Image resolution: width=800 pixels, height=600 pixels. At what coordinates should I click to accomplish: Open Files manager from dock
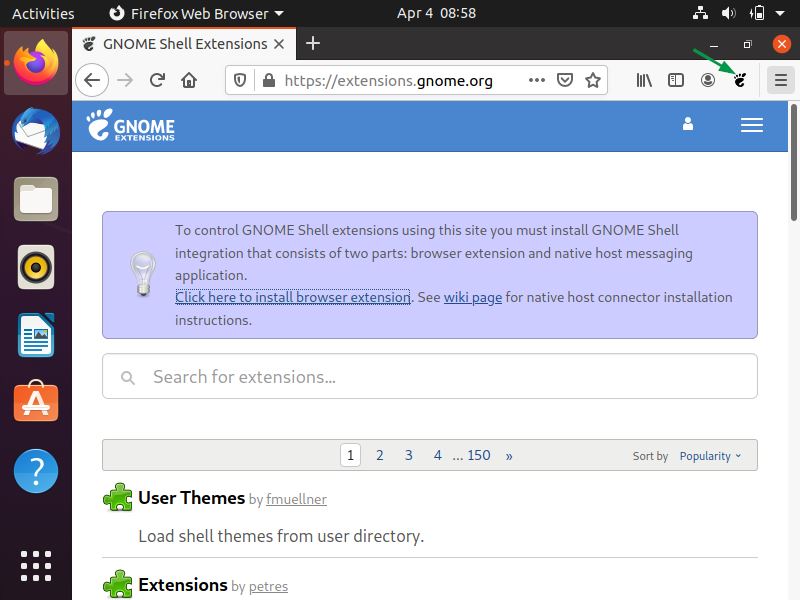coord(36,199)
